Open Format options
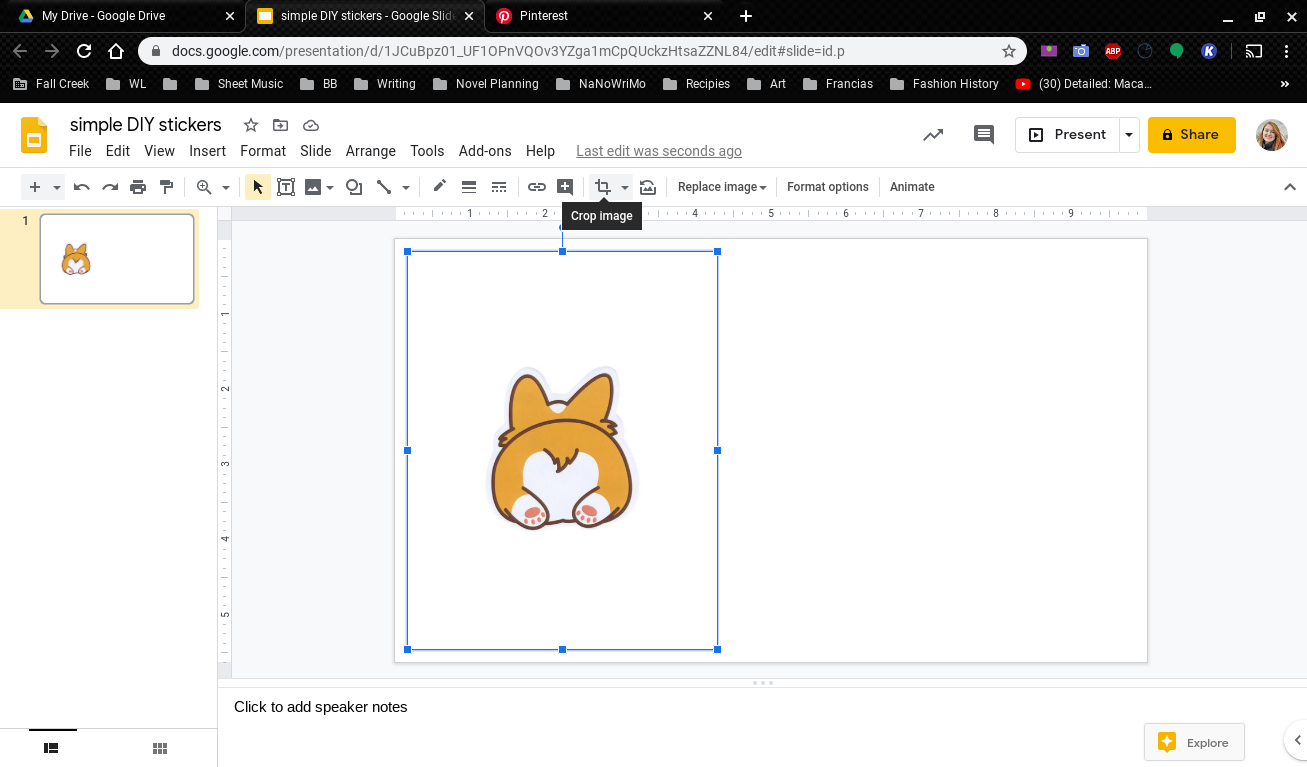Image resolution: width=1307 pixels, height=767 pixels. pyautogui.click(x=828, y=186)
